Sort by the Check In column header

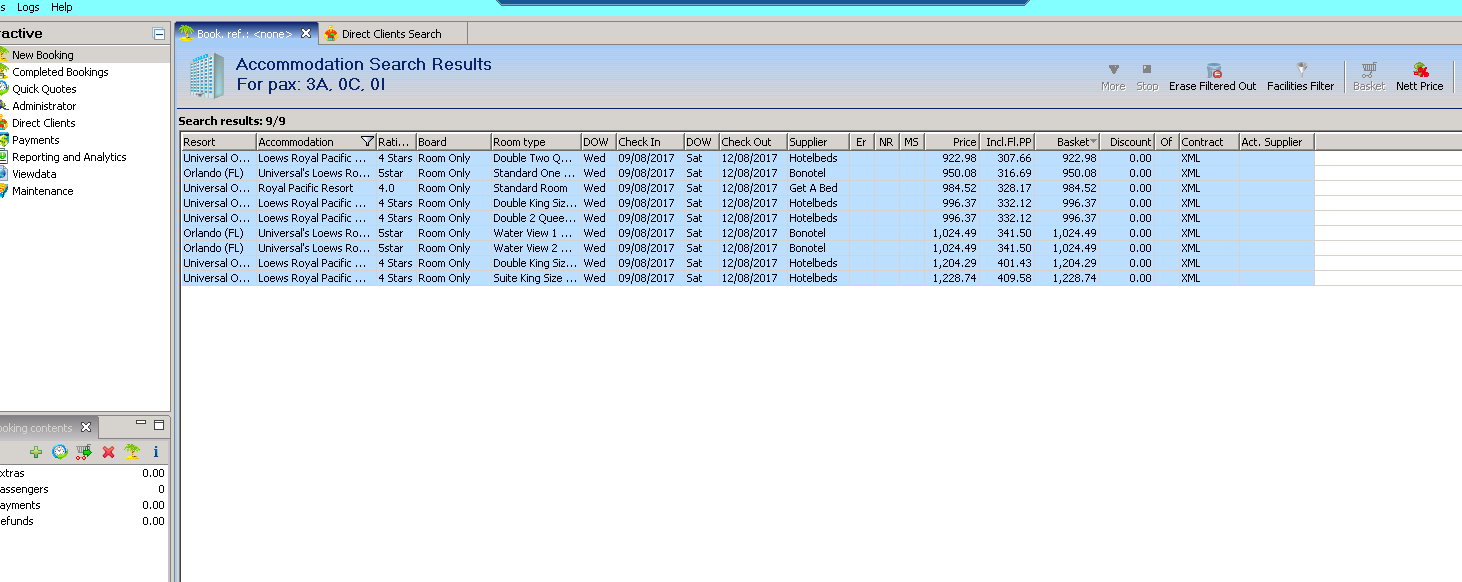coord(650,142)
